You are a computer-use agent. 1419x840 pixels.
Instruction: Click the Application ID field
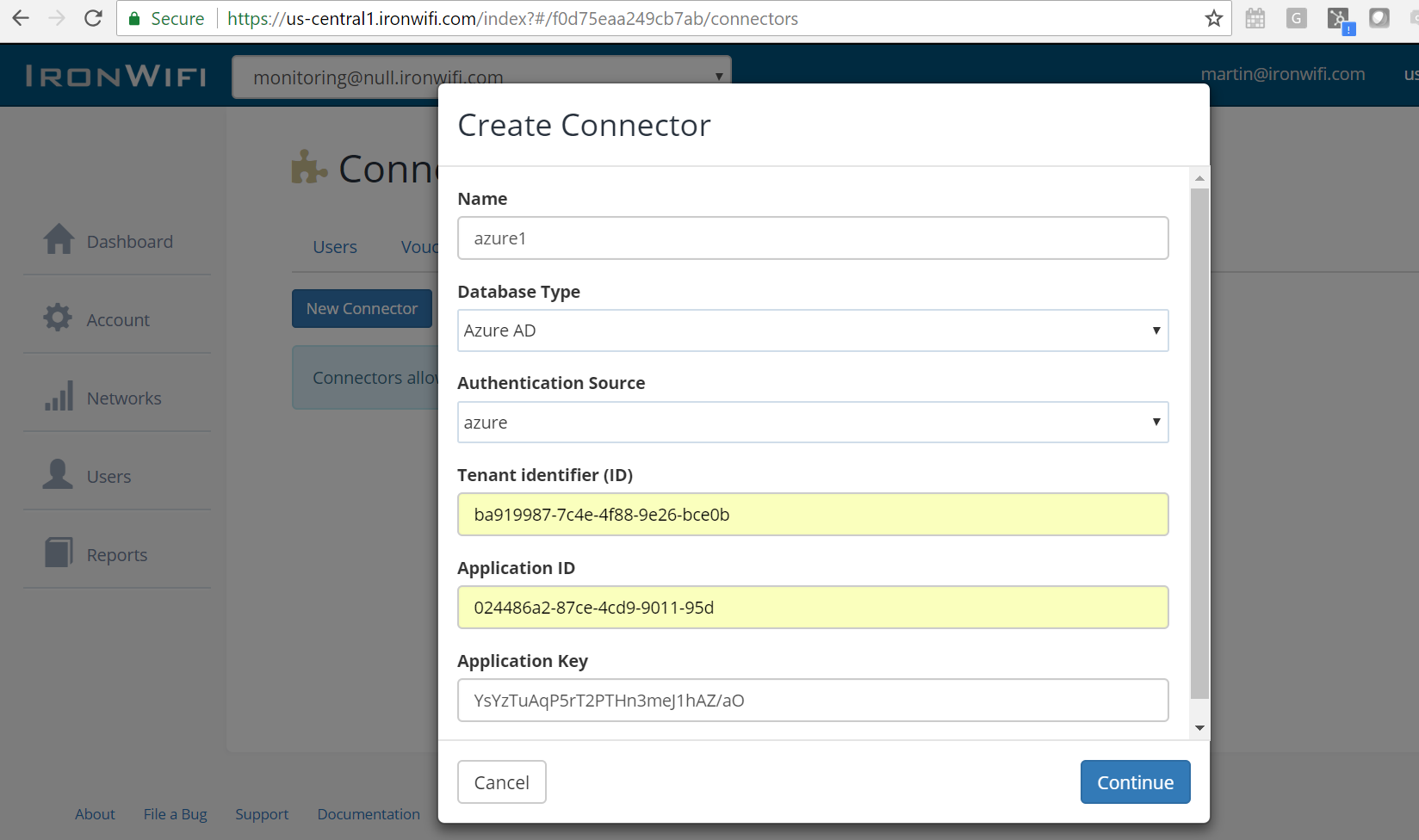click(x=813, y=608)
